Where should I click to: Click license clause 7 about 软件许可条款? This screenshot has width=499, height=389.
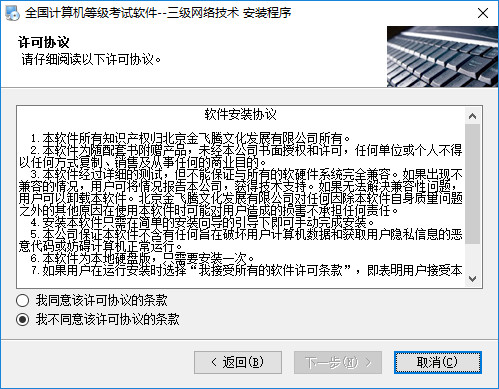247,270
